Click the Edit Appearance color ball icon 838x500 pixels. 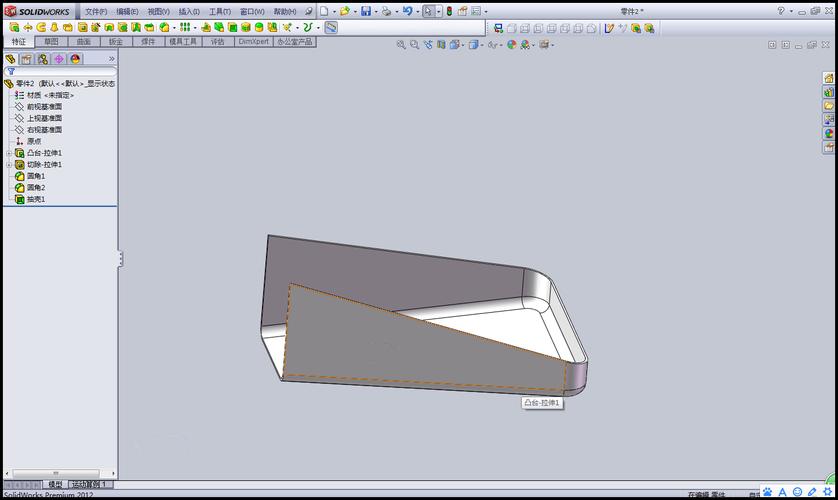(x=511, y=45)
